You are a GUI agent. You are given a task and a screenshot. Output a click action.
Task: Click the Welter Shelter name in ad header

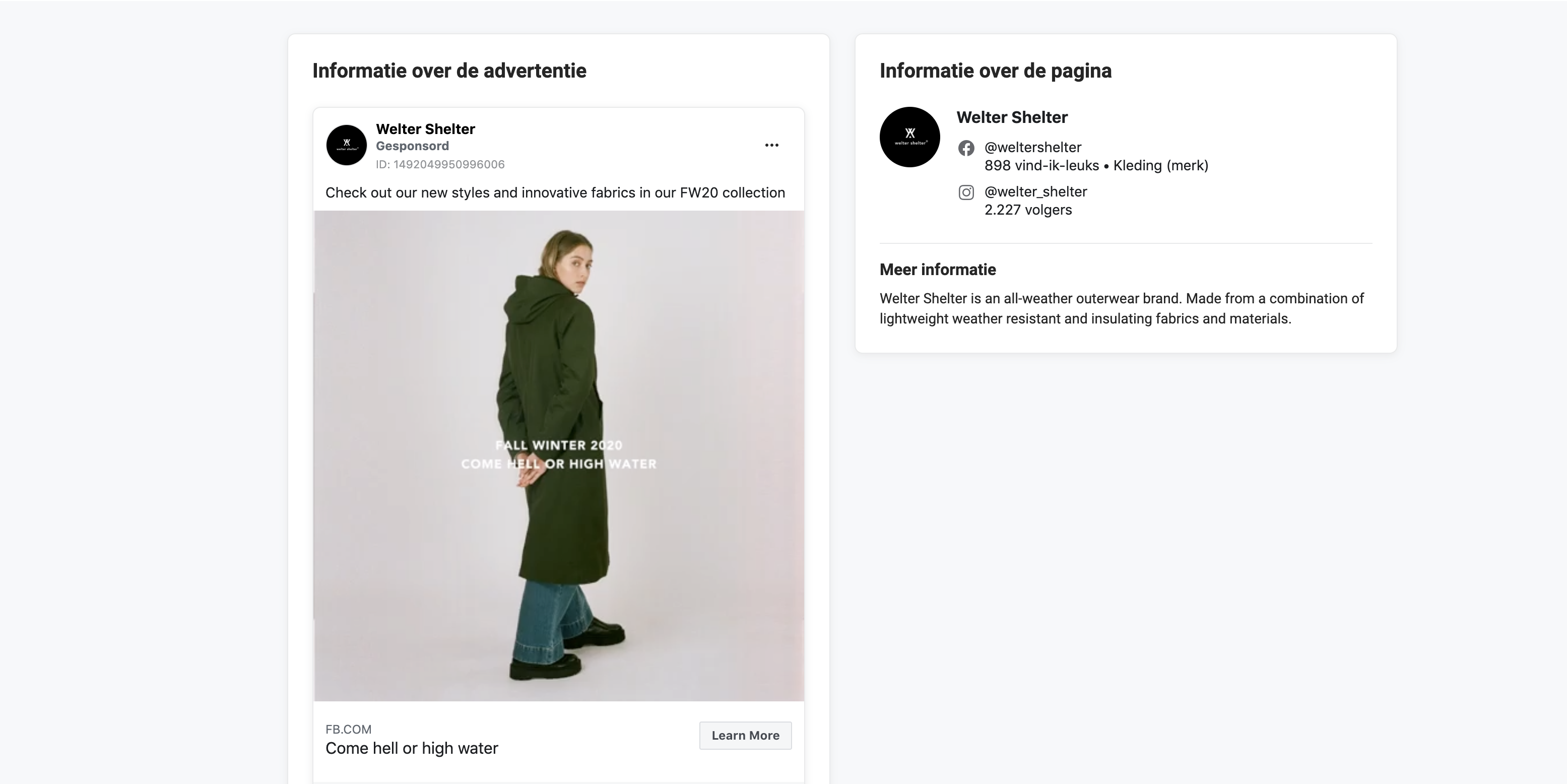point(425,129)
